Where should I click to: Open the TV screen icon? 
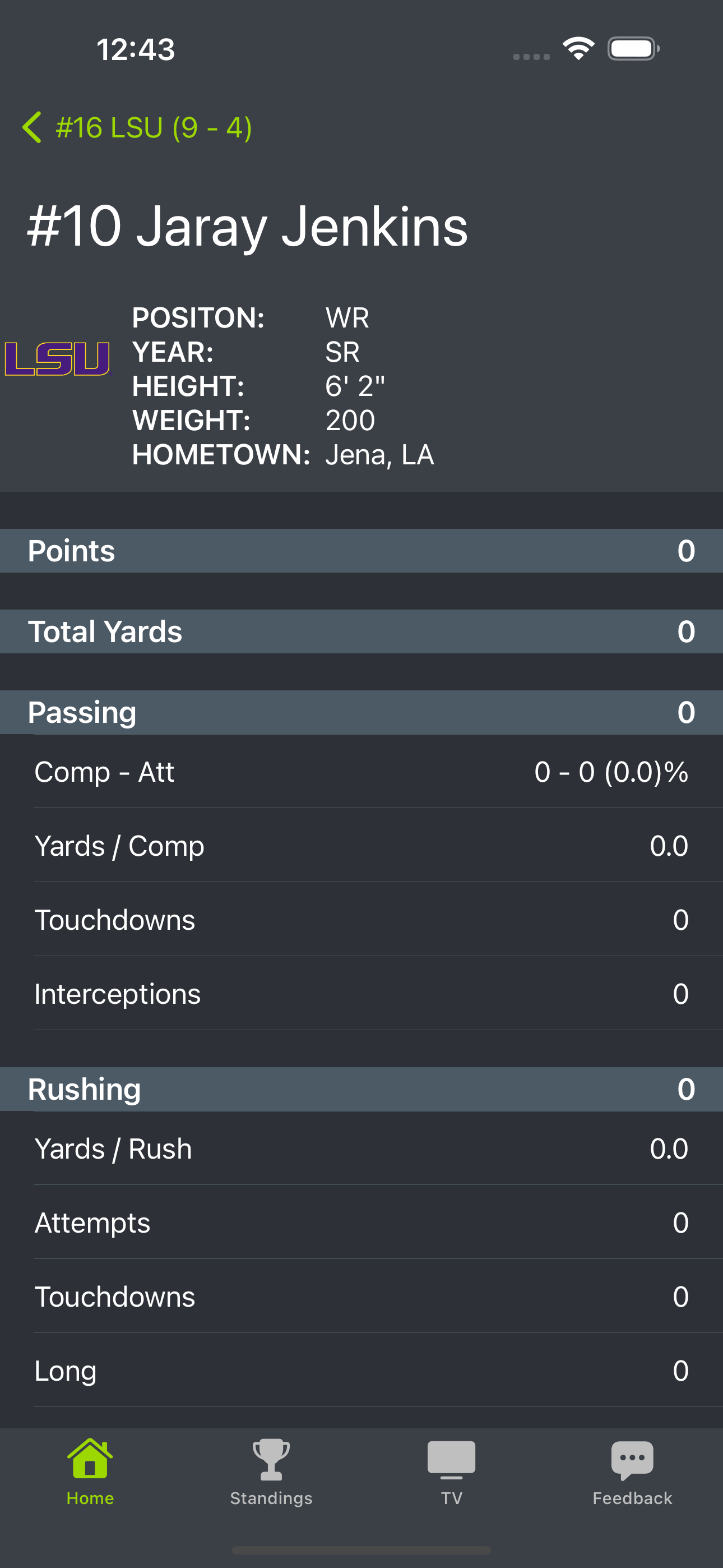pyautogui.click(x=452, y=1460)
